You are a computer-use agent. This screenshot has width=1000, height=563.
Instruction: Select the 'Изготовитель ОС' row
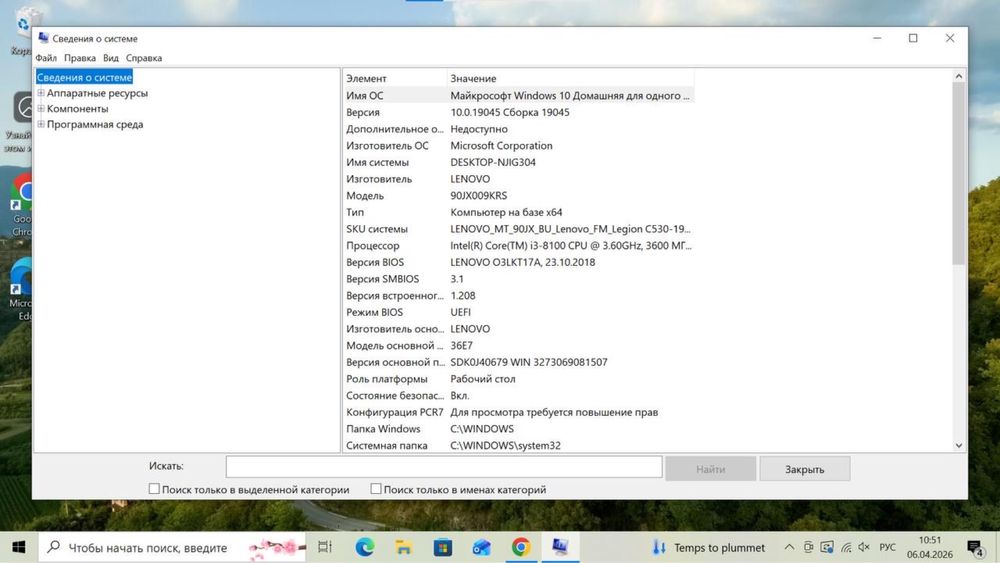click(518, 145)
